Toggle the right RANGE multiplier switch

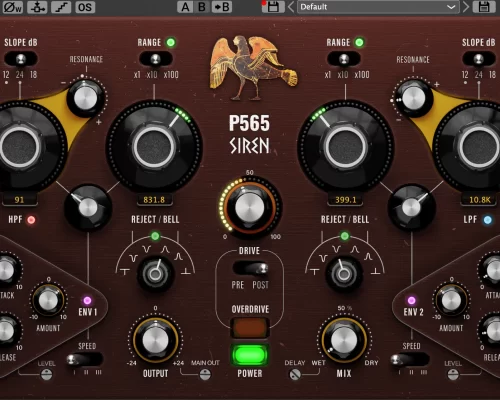tap(344, 59)
